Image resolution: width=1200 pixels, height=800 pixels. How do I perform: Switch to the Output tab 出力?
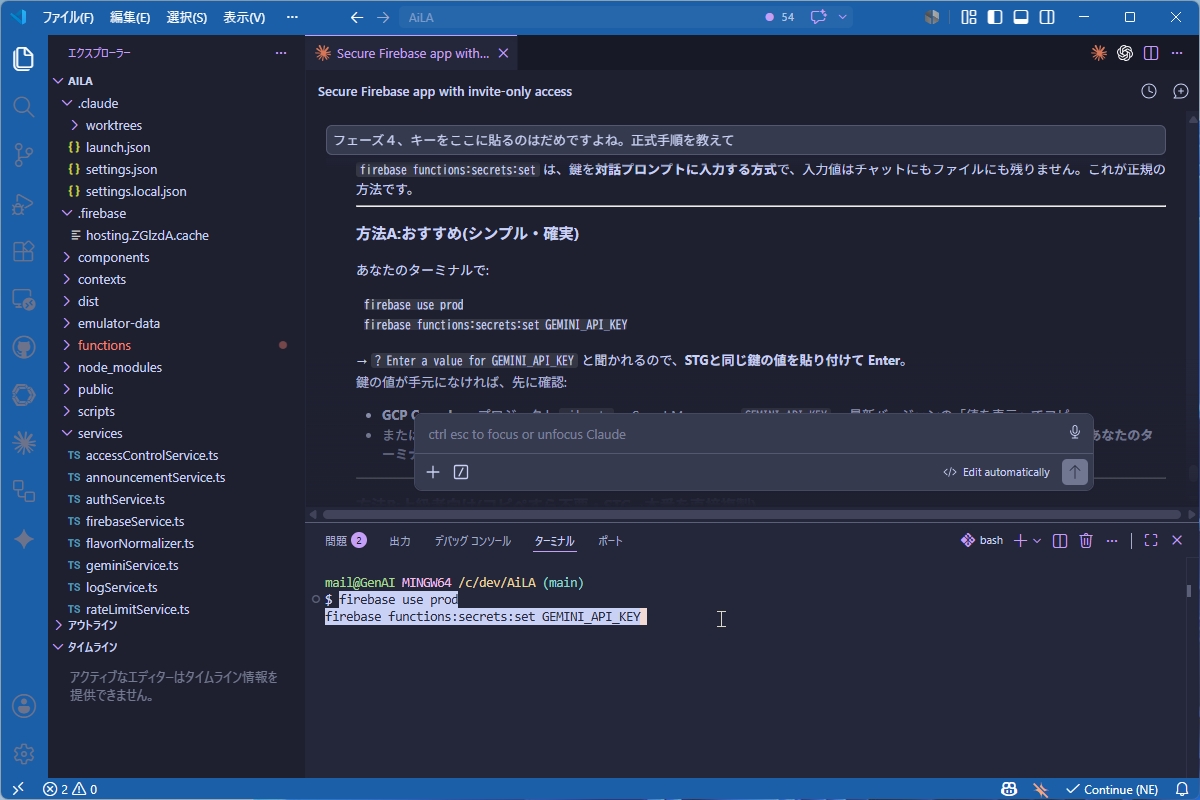pos(400,541)
